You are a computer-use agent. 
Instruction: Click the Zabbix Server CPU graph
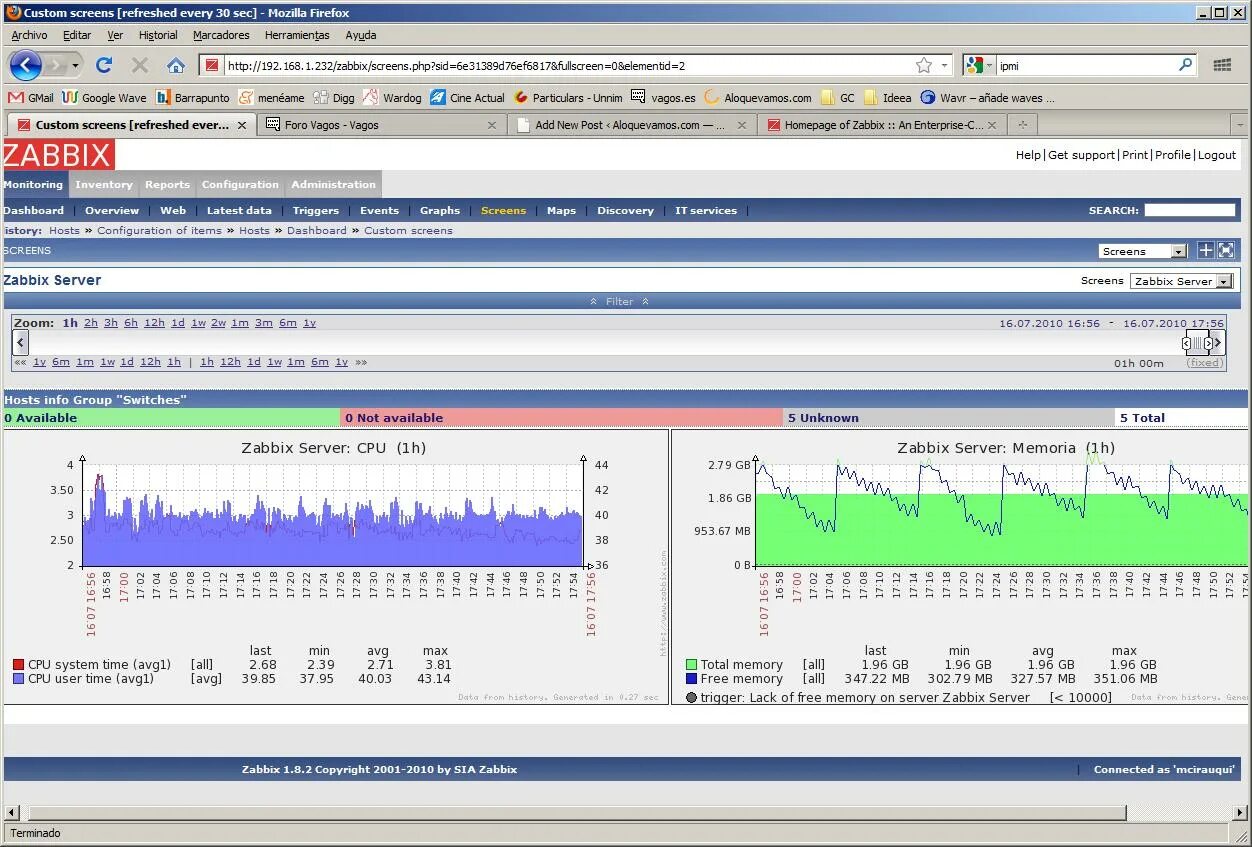(x=334, y=567)
